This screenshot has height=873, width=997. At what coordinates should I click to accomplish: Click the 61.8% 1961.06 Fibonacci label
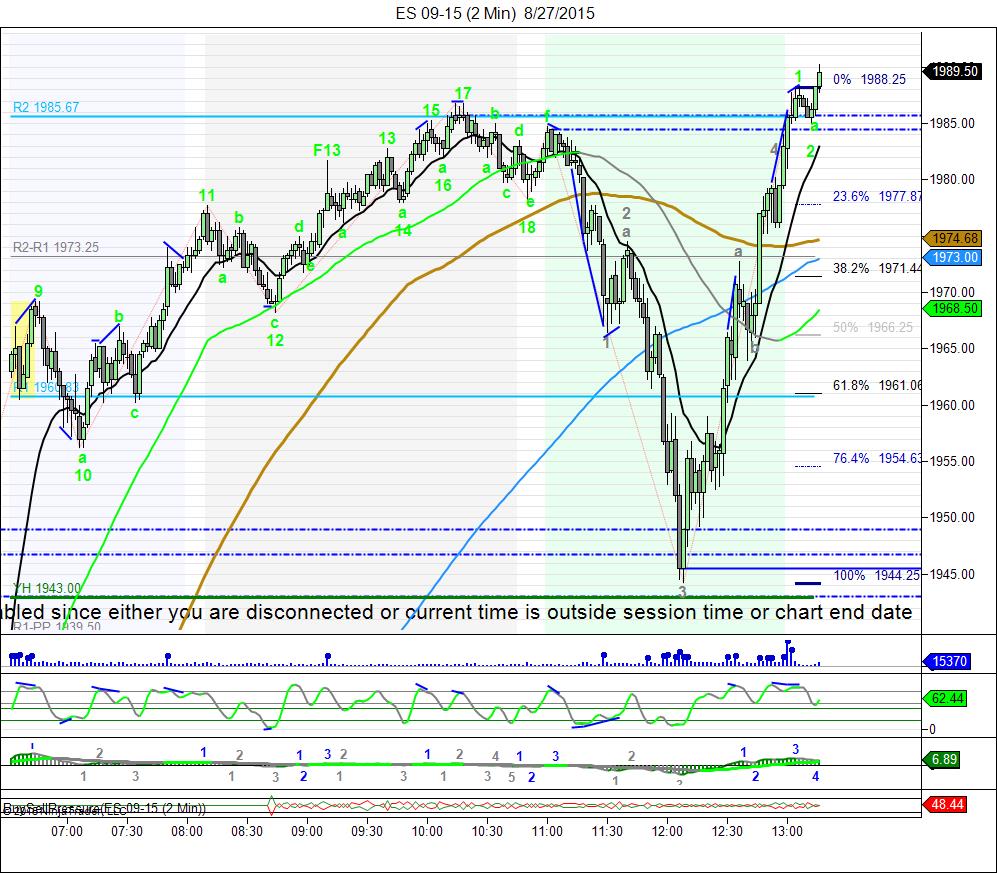[x=877, y=385]
